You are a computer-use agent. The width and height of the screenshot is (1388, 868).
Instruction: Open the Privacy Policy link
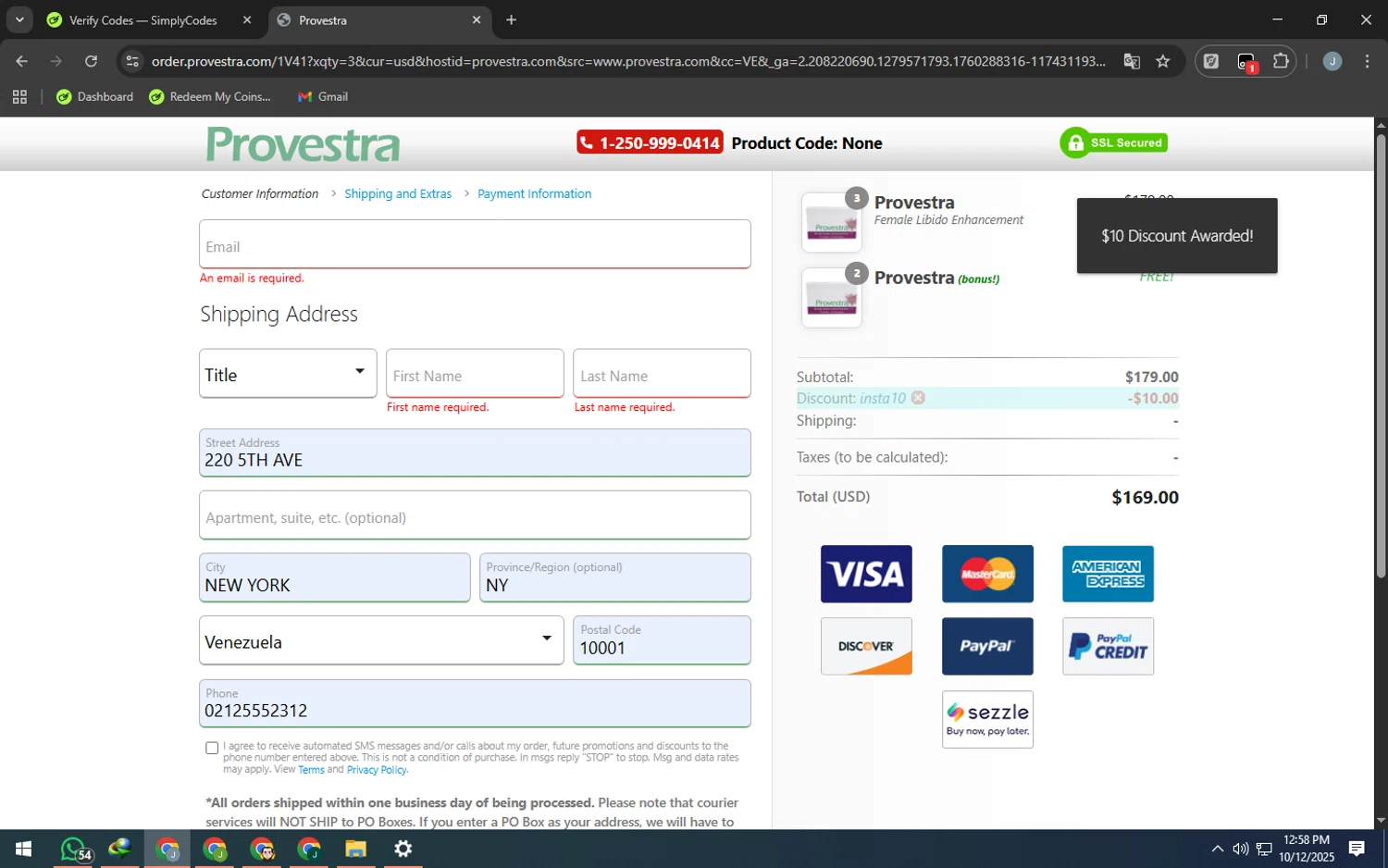coord(377,770)
